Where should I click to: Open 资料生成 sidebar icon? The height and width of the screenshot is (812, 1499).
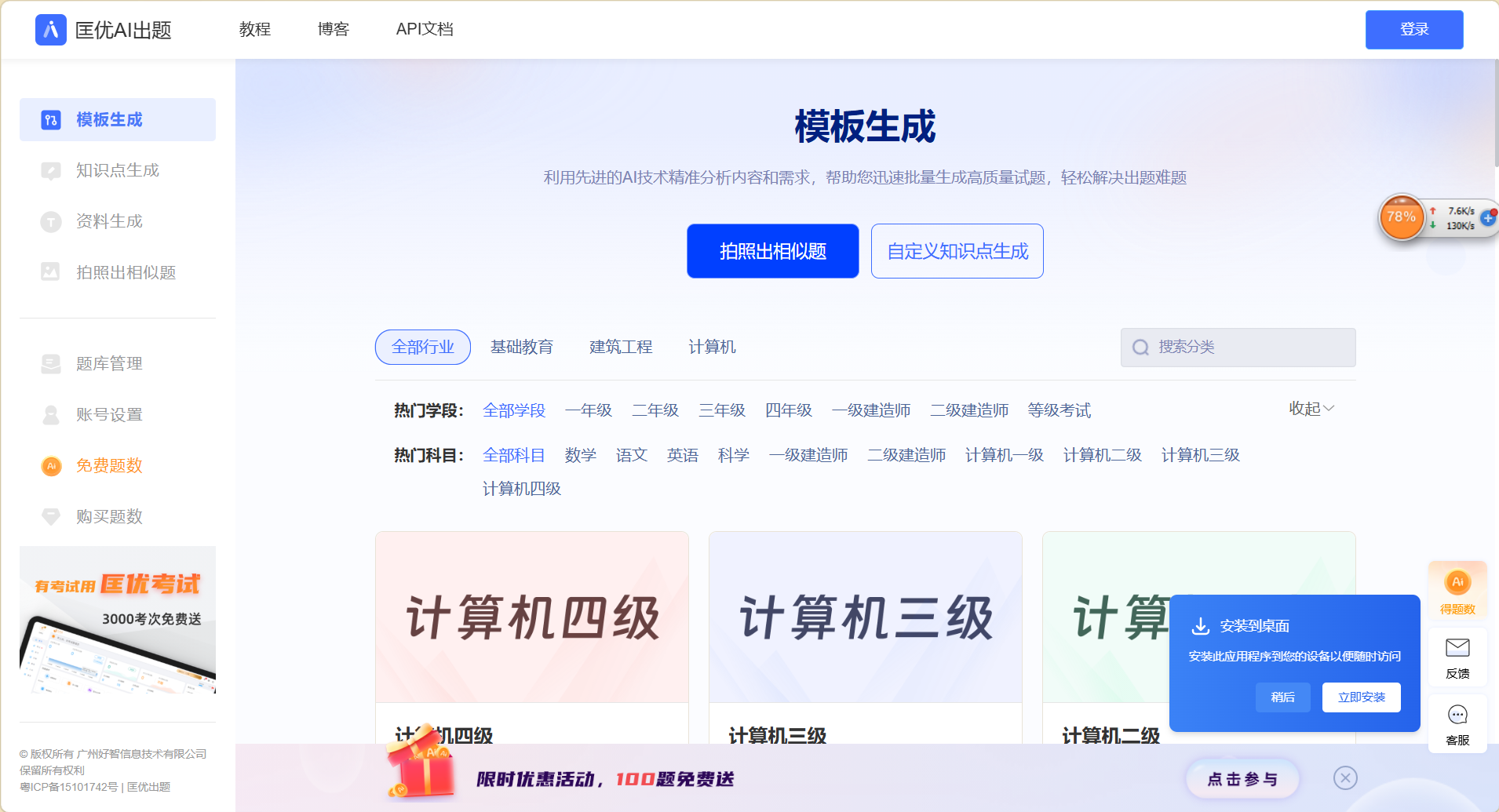(51, 222)
